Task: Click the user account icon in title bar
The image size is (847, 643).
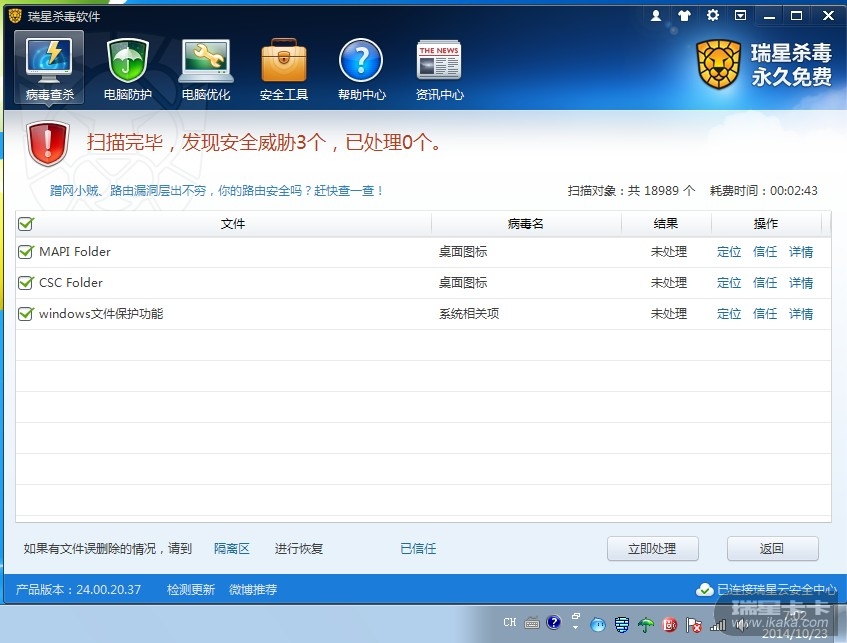Action: click(656, 16)
